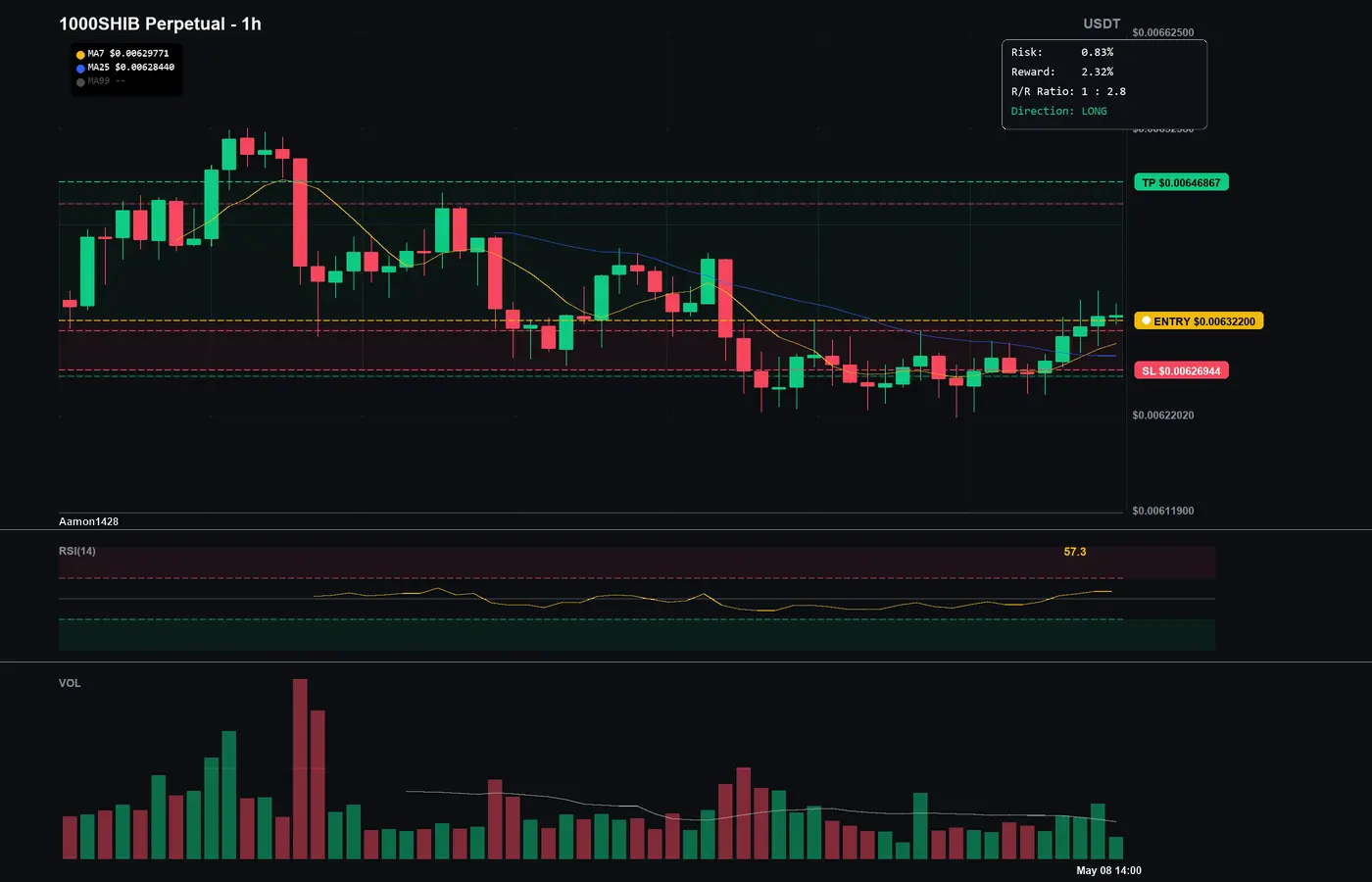Click the Reward 2.32% value
Image resolution: width=1372 pixels, height=882 pixels.
(x=1098, y=72)
